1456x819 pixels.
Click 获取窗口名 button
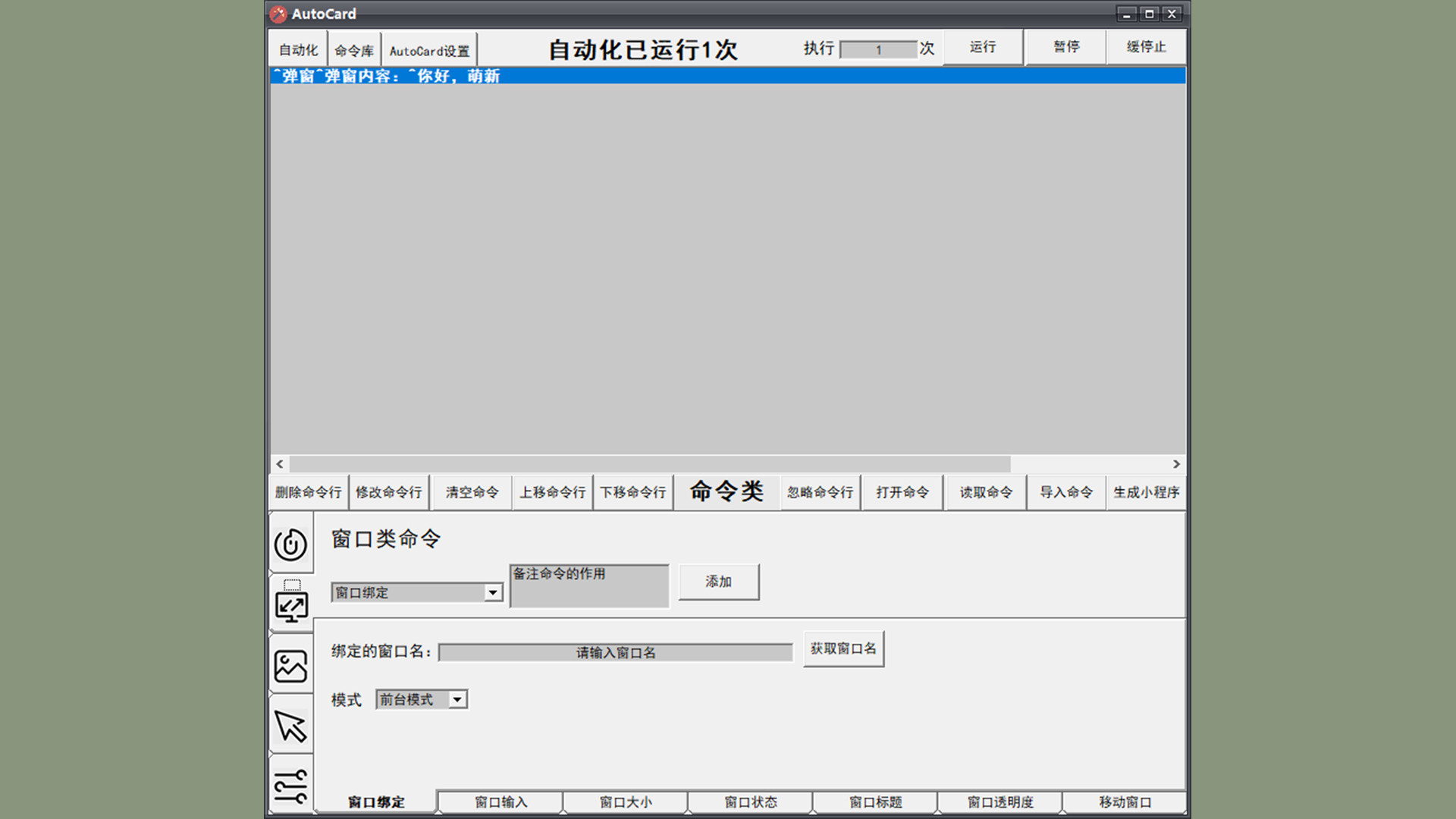click(843, 649)
